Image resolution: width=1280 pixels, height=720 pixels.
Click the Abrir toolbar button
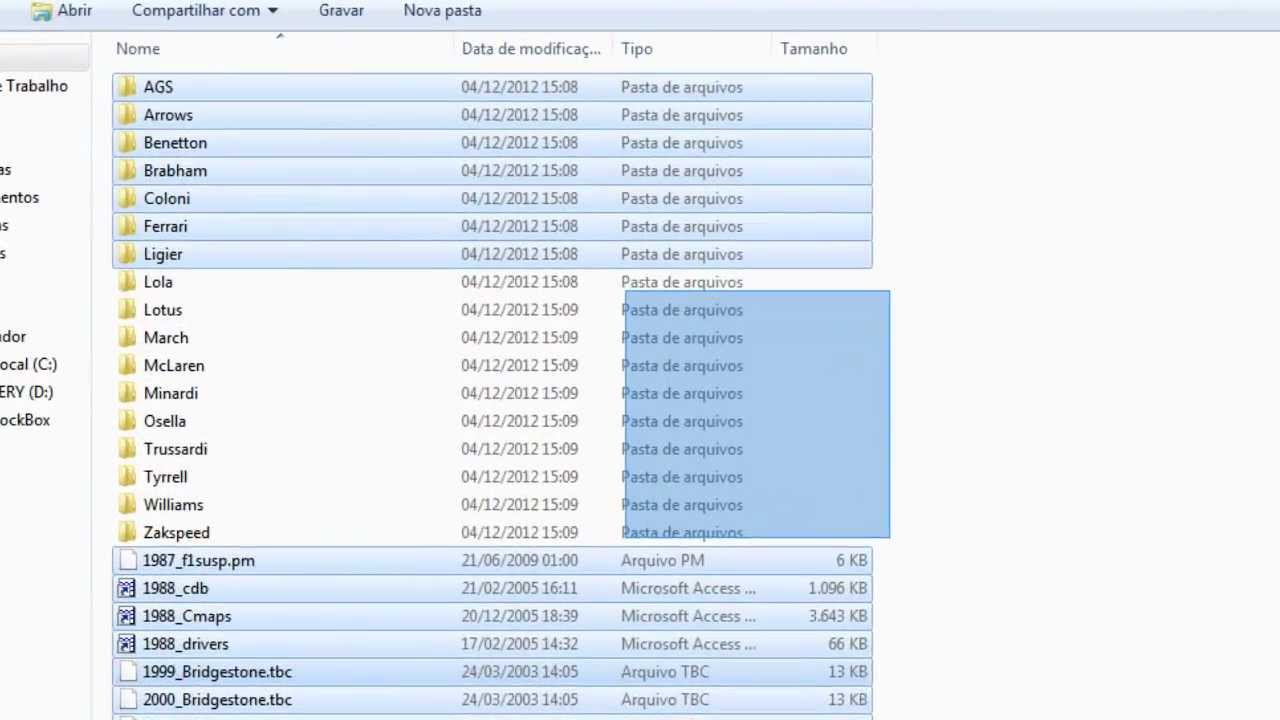(x=62, y=11)
